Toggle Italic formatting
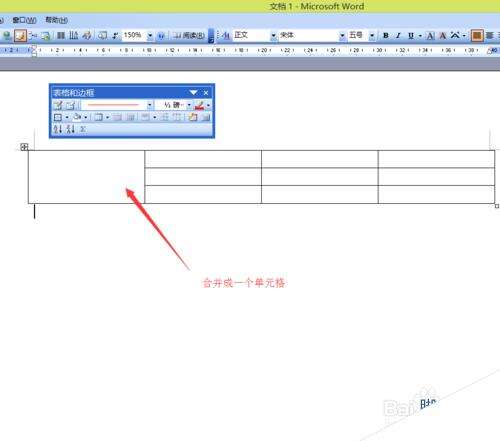 (398, 35)
